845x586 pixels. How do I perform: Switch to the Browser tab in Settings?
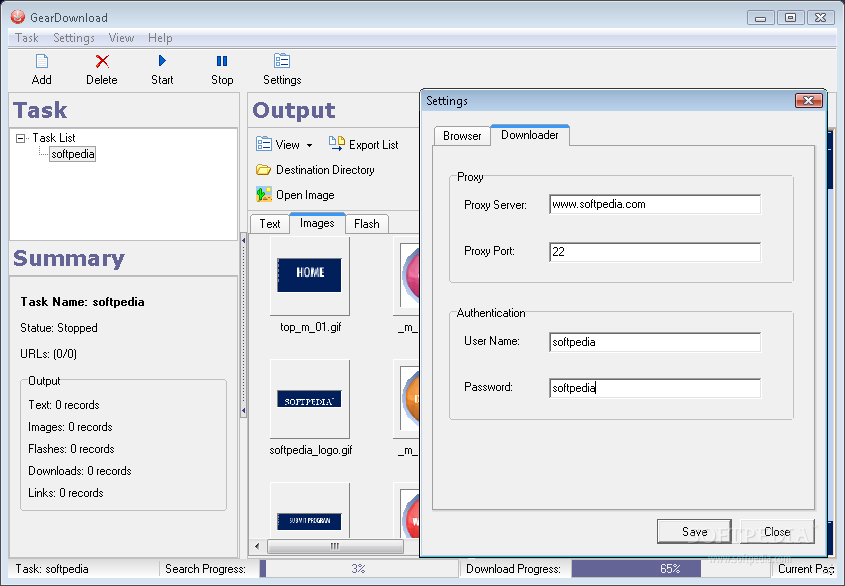point(462,136)
